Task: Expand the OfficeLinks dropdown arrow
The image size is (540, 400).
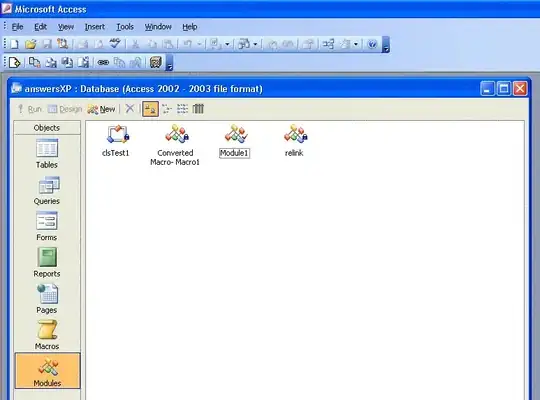Action: tap(227, 44)
